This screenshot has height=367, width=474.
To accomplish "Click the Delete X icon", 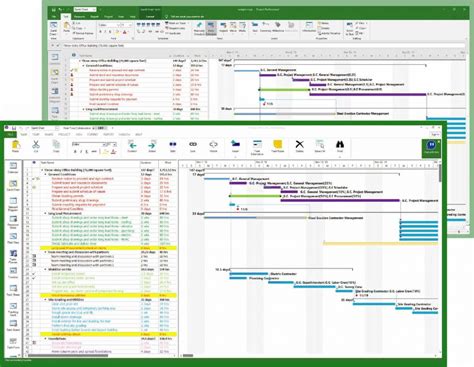I will pyautogui.click(x=299, y=144).
